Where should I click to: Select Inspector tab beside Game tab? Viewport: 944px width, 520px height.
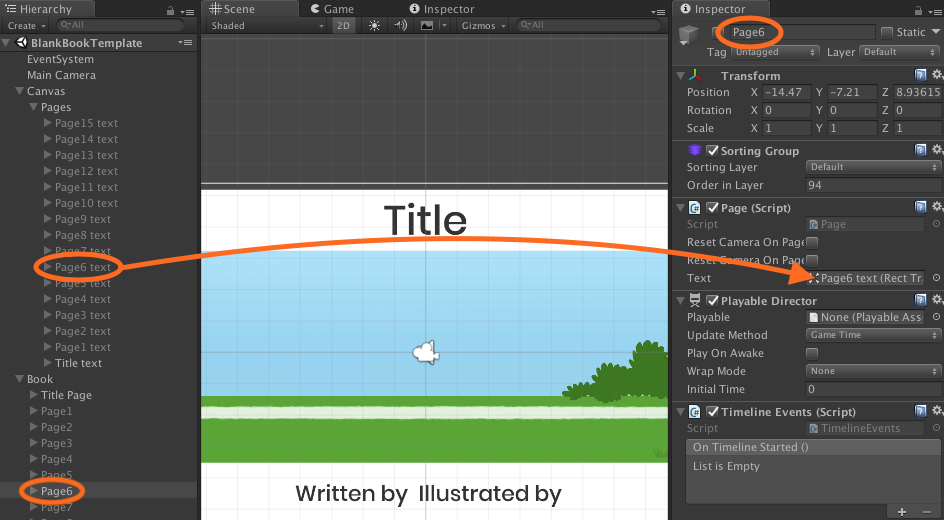(441, 9)
